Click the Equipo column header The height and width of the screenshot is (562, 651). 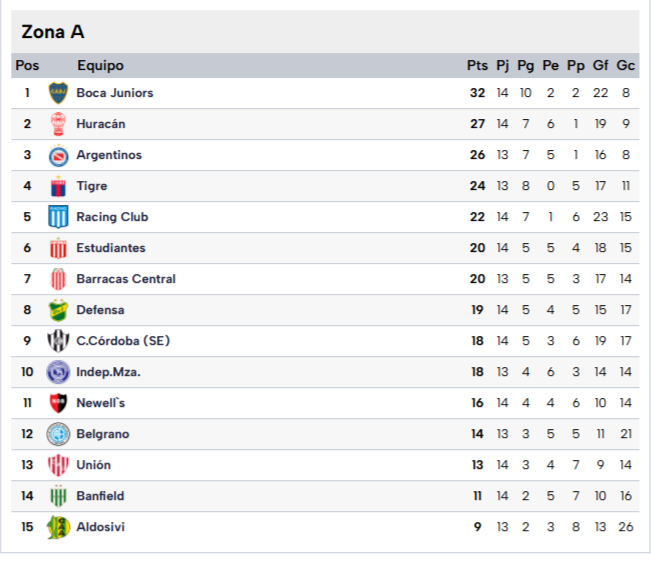tap(100, 66)
